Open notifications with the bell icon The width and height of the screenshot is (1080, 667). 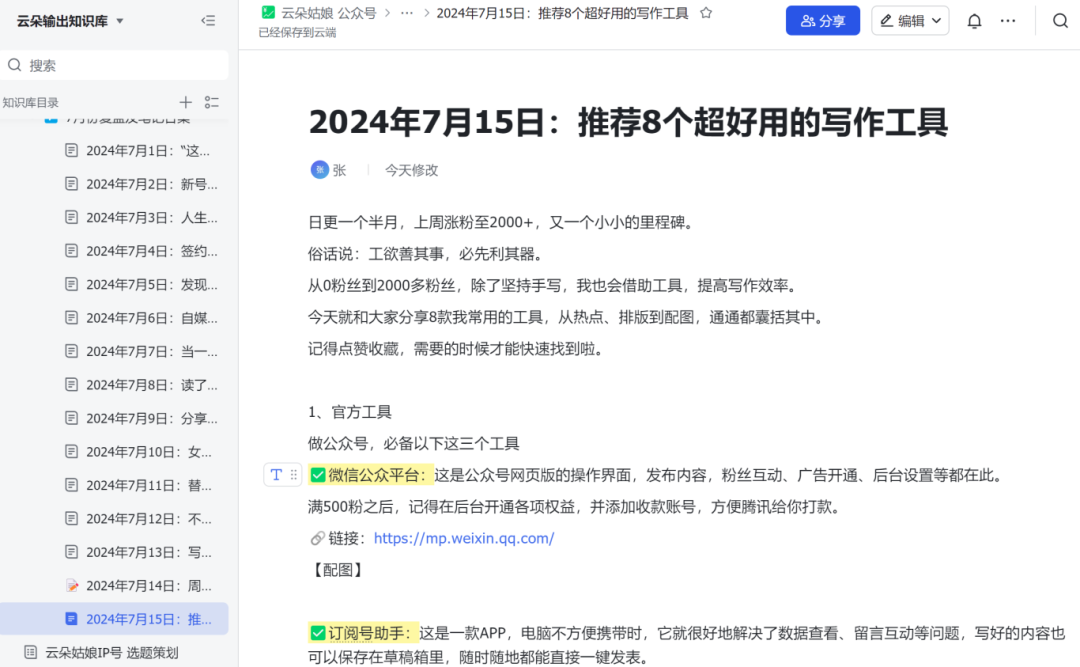974,21
